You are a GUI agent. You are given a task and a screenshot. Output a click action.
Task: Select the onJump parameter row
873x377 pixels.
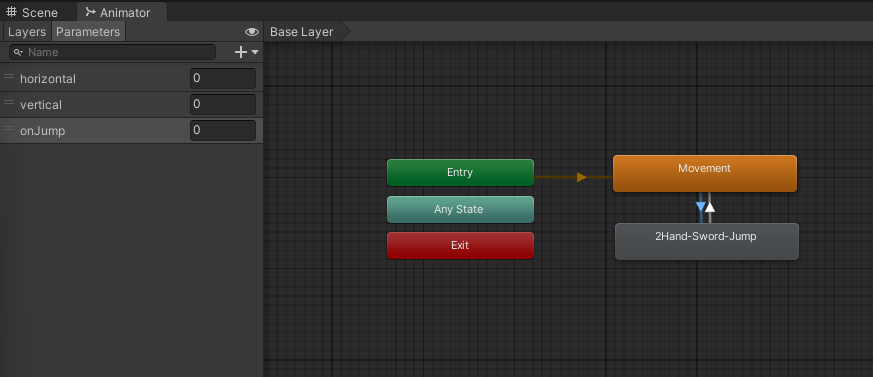(x=131, y=130)
